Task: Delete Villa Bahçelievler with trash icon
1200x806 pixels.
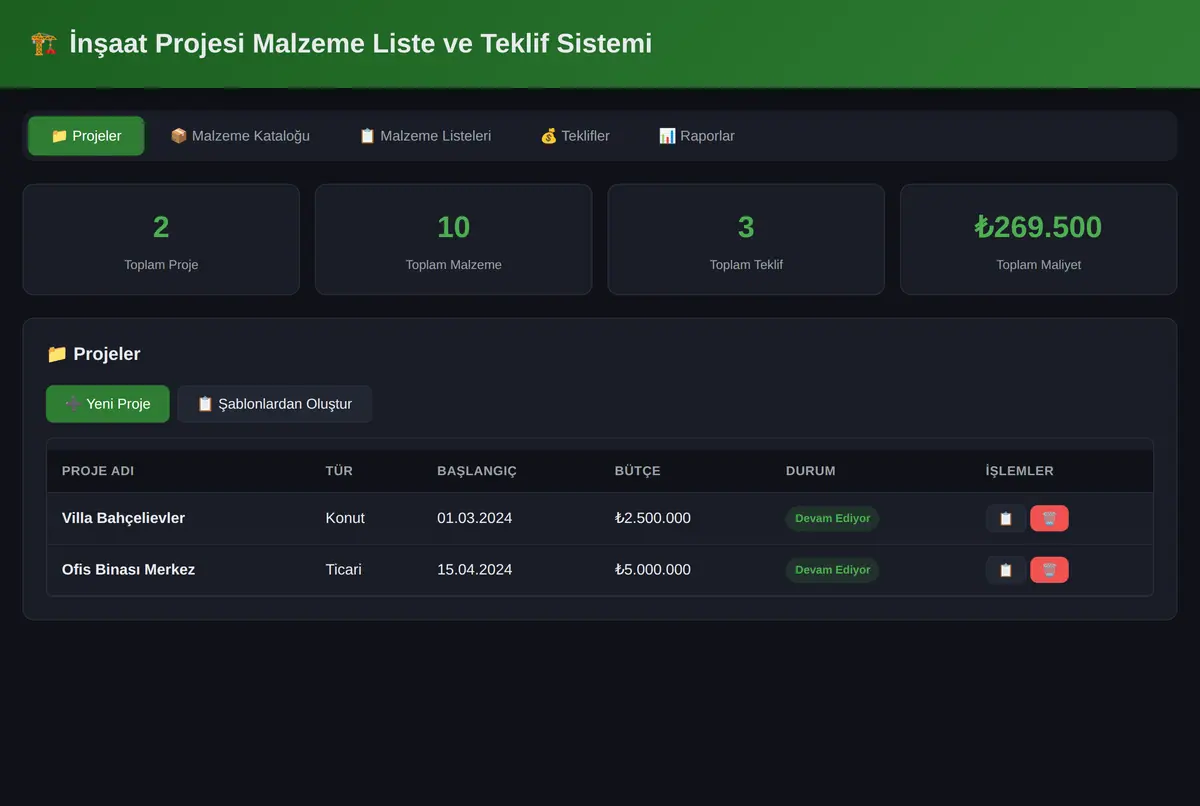Action: pyautogui.click(x=1049, y=518)
